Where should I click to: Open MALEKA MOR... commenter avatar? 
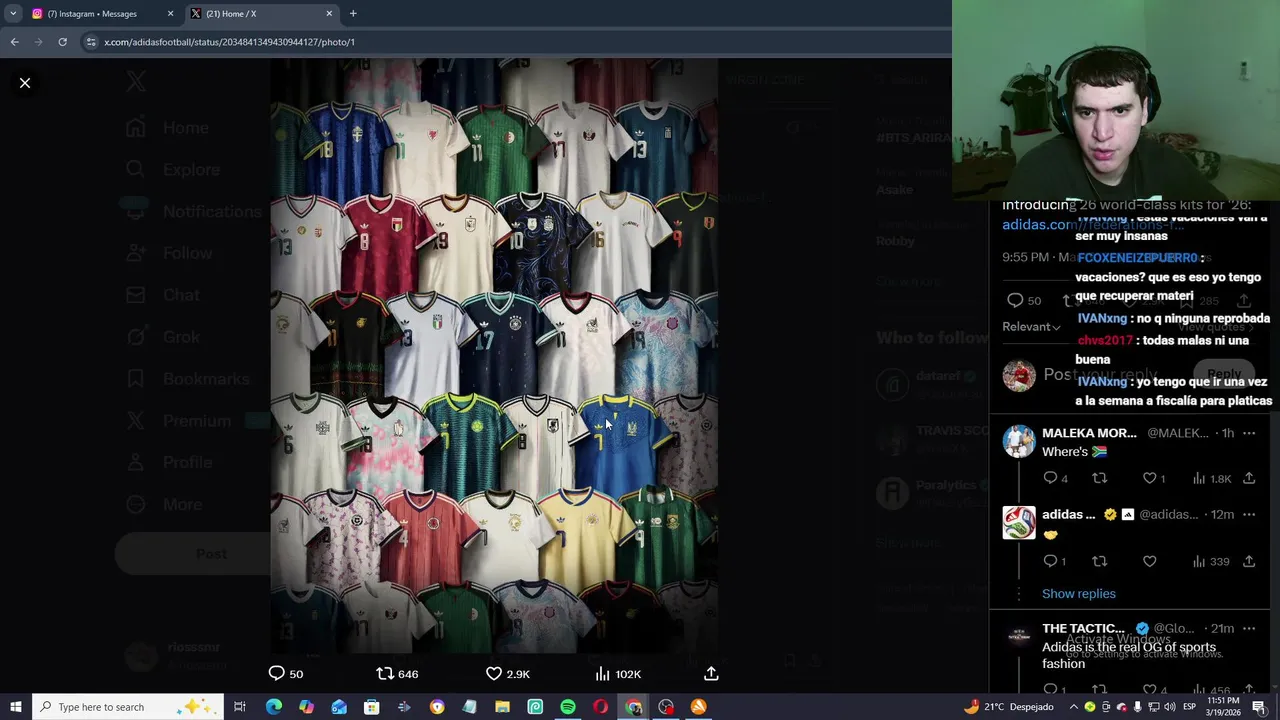1019,441
